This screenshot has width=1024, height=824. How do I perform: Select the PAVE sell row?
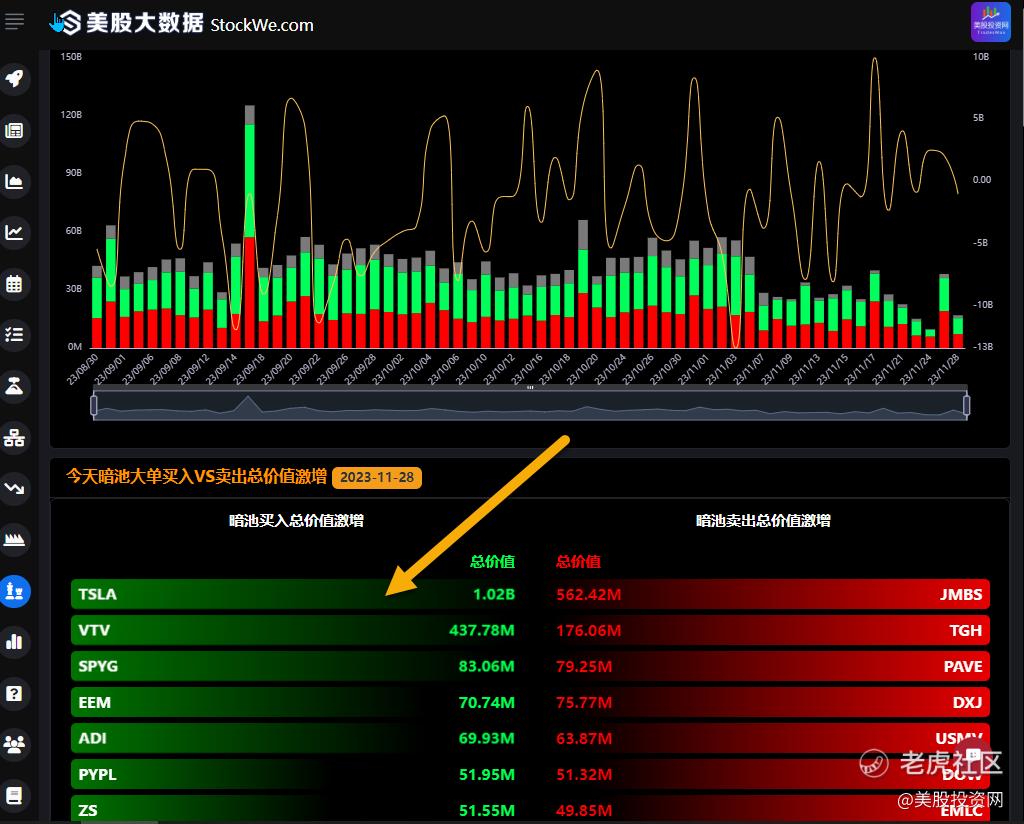coord(771,666)
